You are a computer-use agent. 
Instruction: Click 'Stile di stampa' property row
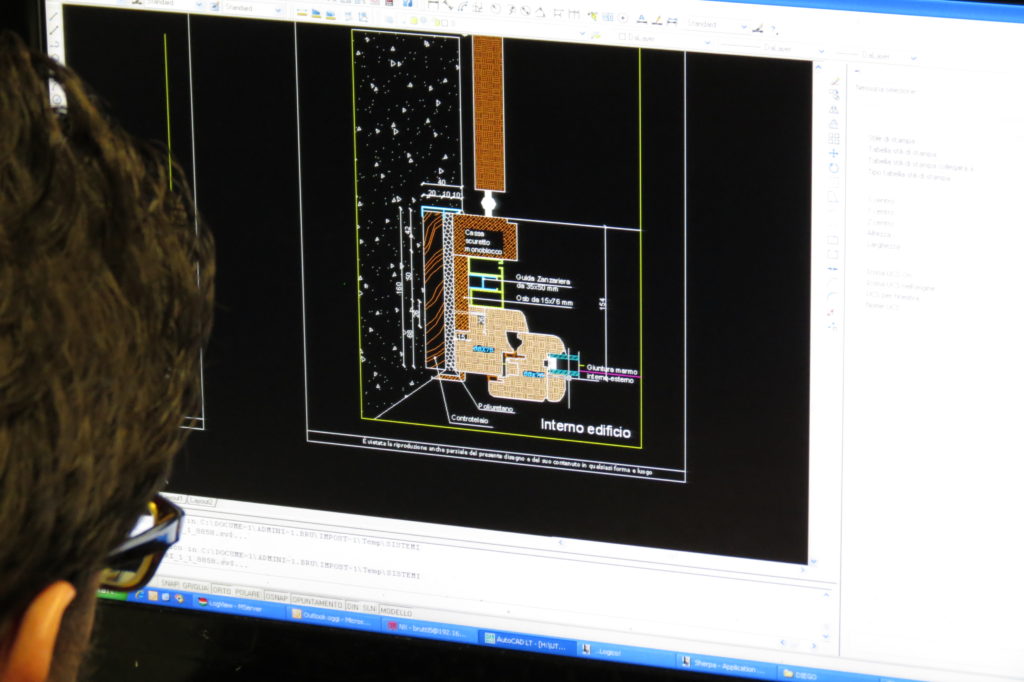891,139
